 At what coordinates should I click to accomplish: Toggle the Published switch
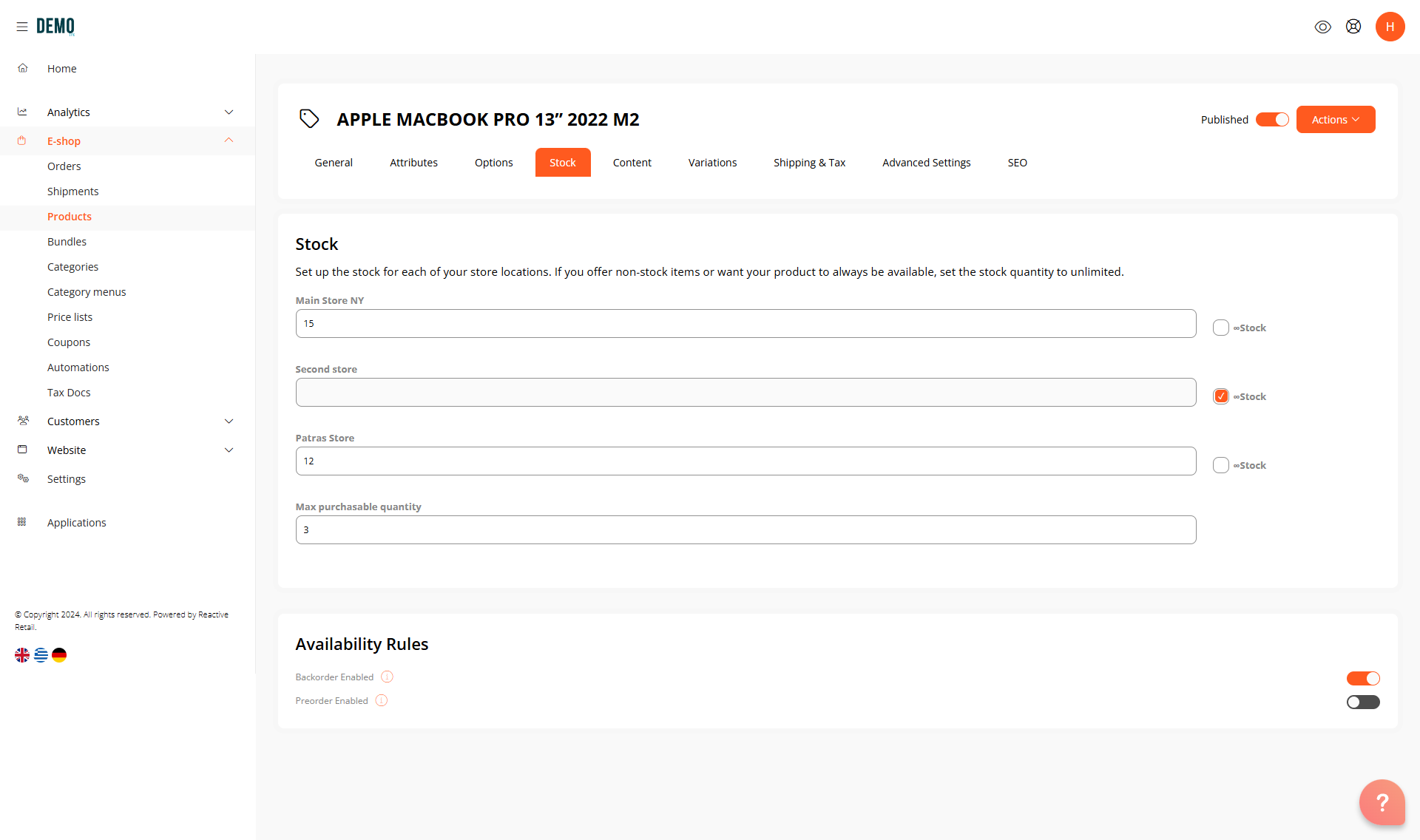tap(1272, 120)
